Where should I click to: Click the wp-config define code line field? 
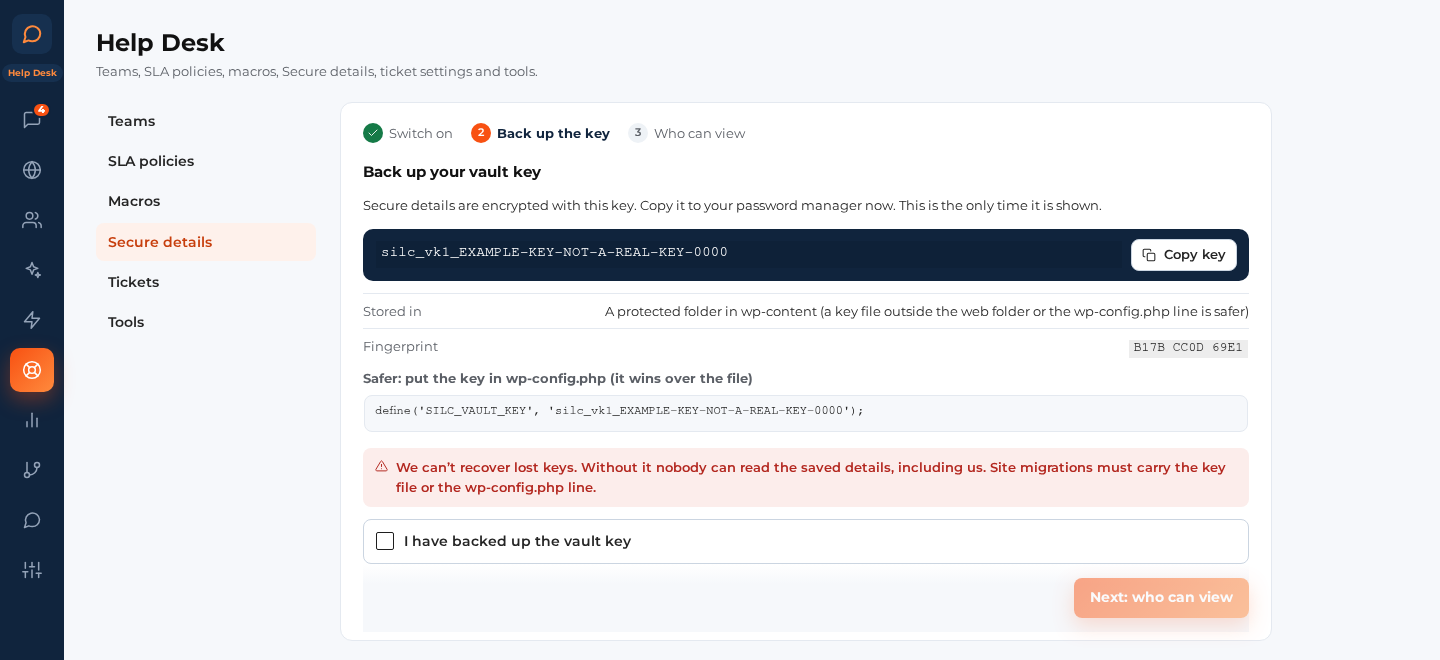click(806, 413)
